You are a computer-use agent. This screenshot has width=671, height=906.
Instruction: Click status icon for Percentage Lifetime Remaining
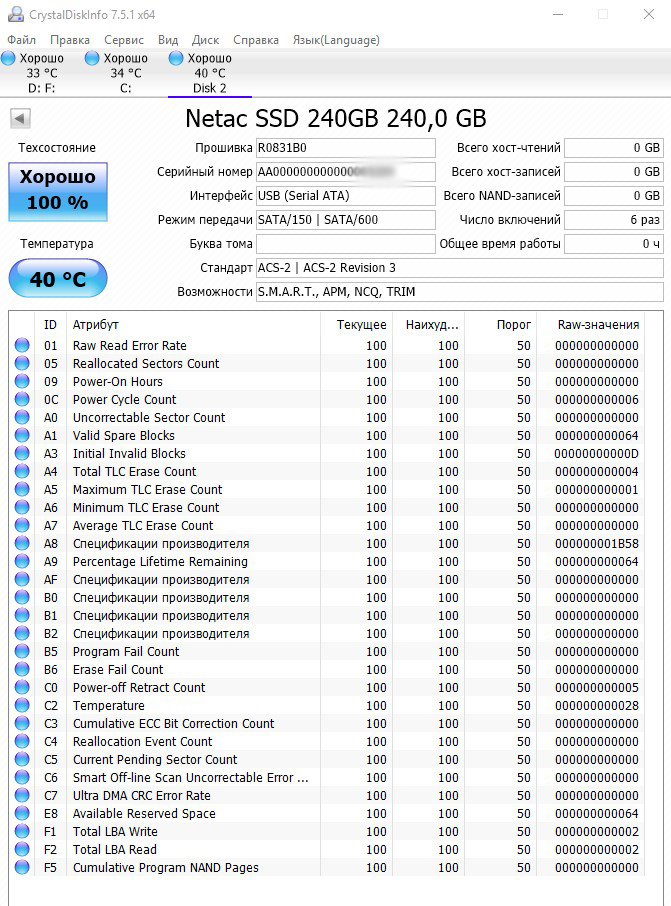(x=22, y=562)
